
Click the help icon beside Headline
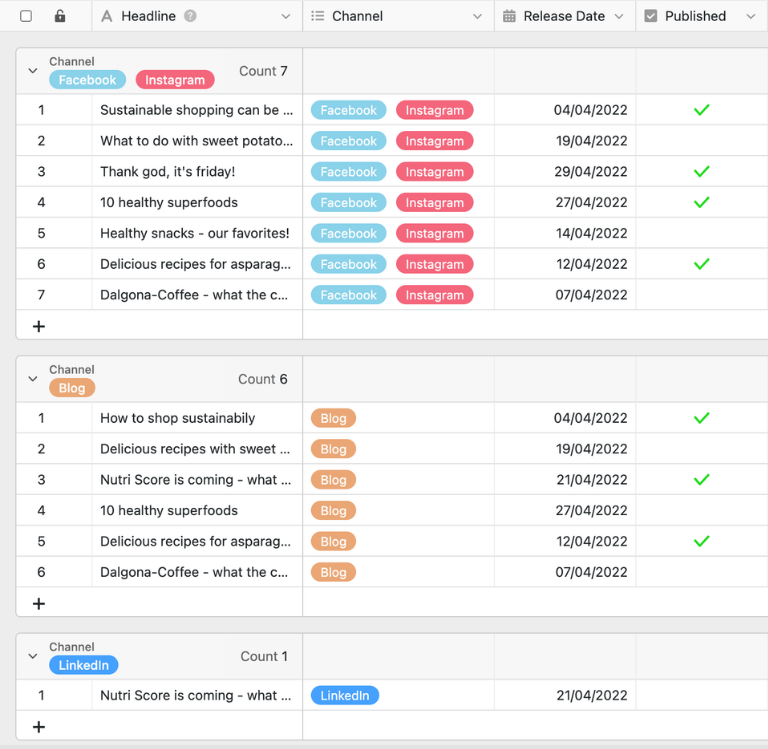coord(190,16)
